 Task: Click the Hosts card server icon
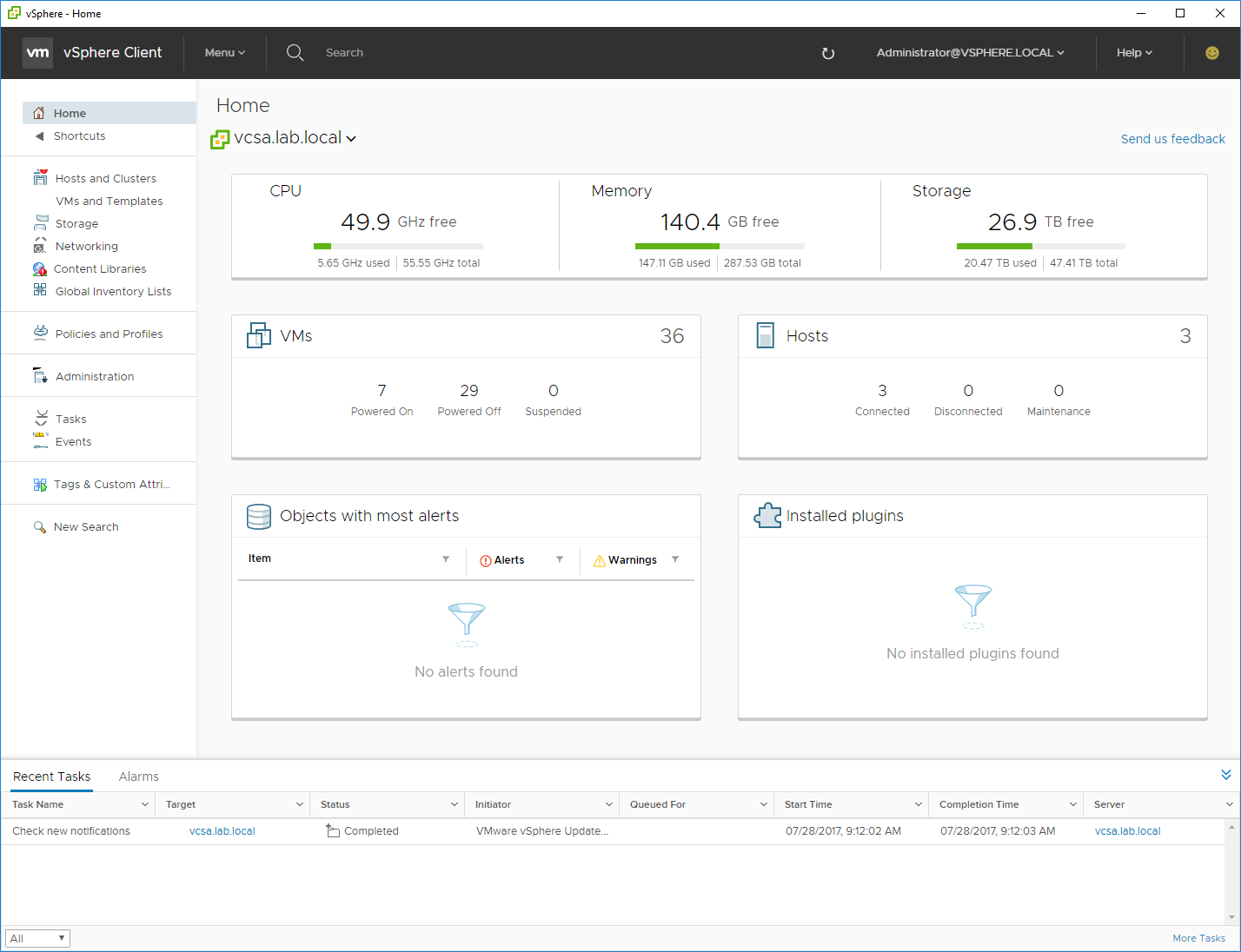point(765,335)
